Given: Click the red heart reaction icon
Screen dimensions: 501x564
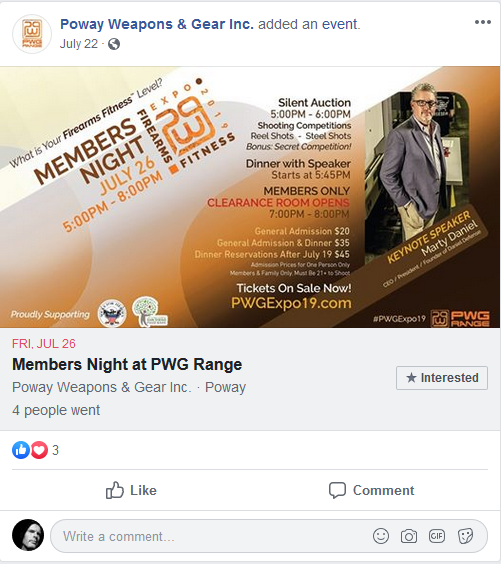Looking at the screenshot, I should point(39,450).
